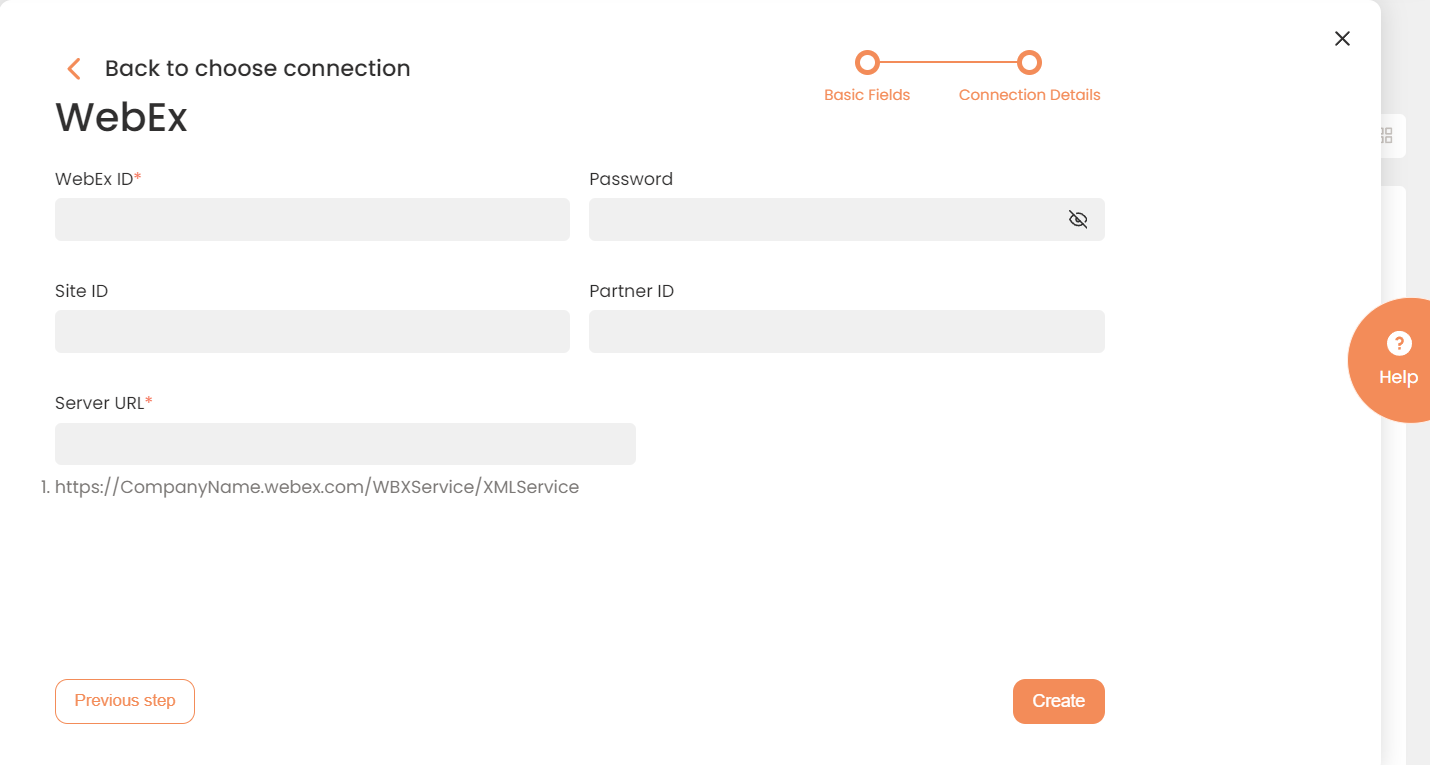Click the back chevron arrow icon
1430x765 pixels.
(x=73, y=69)
